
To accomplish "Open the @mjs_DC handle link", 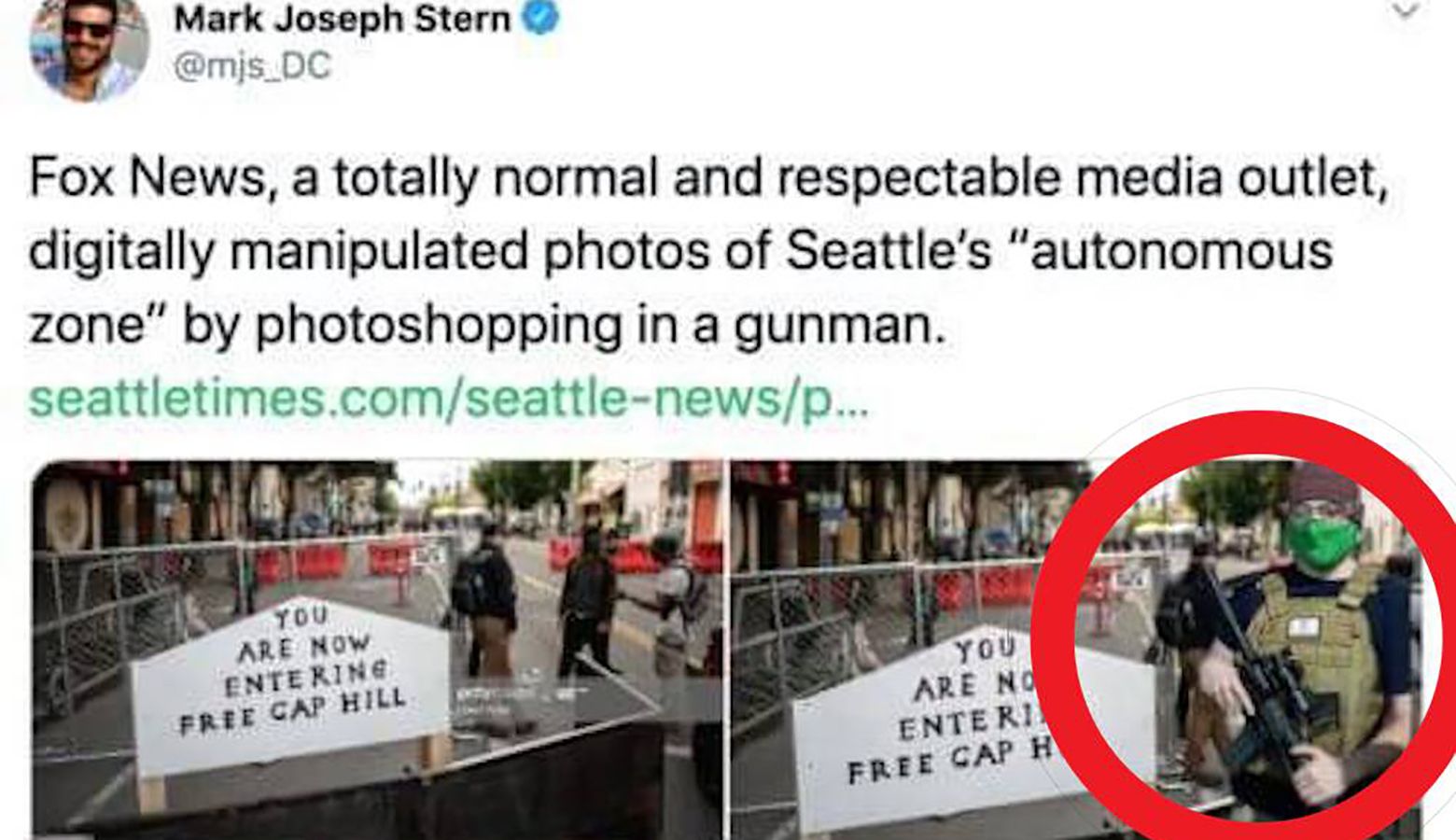I will [x=252, y=67].
